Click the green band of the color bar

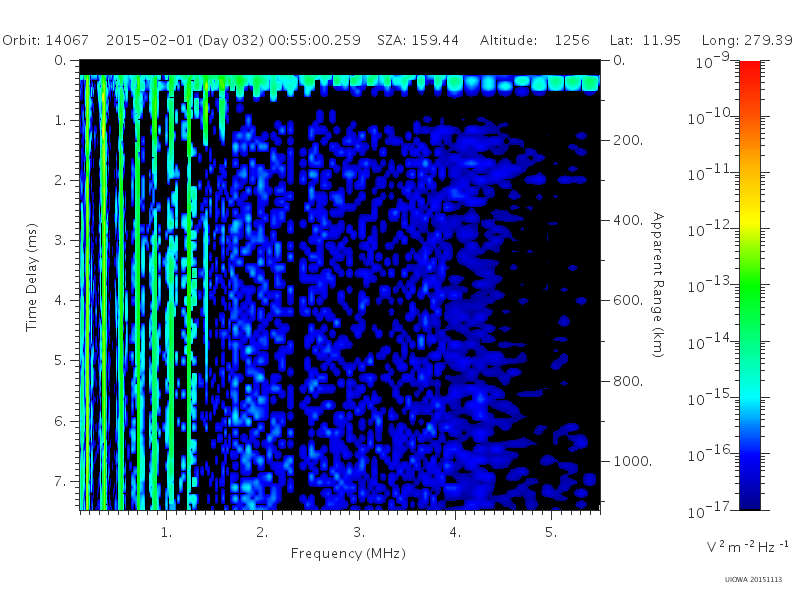(749, 288)
